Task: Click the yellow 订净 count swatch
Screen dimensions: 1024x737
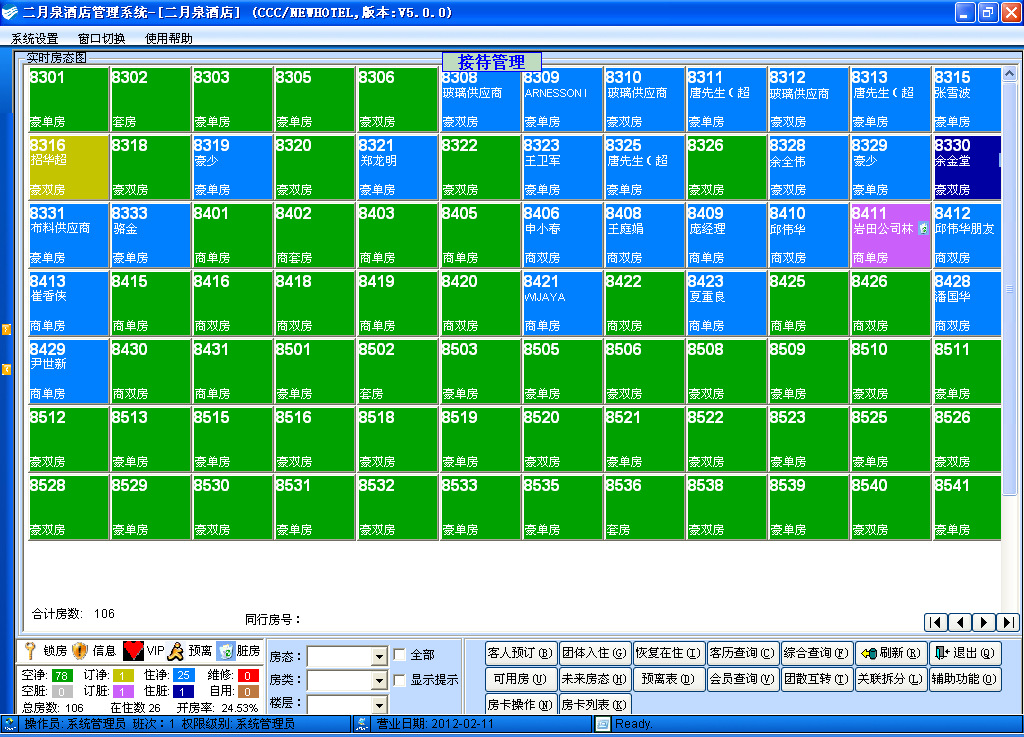Action: click(123, 676)
